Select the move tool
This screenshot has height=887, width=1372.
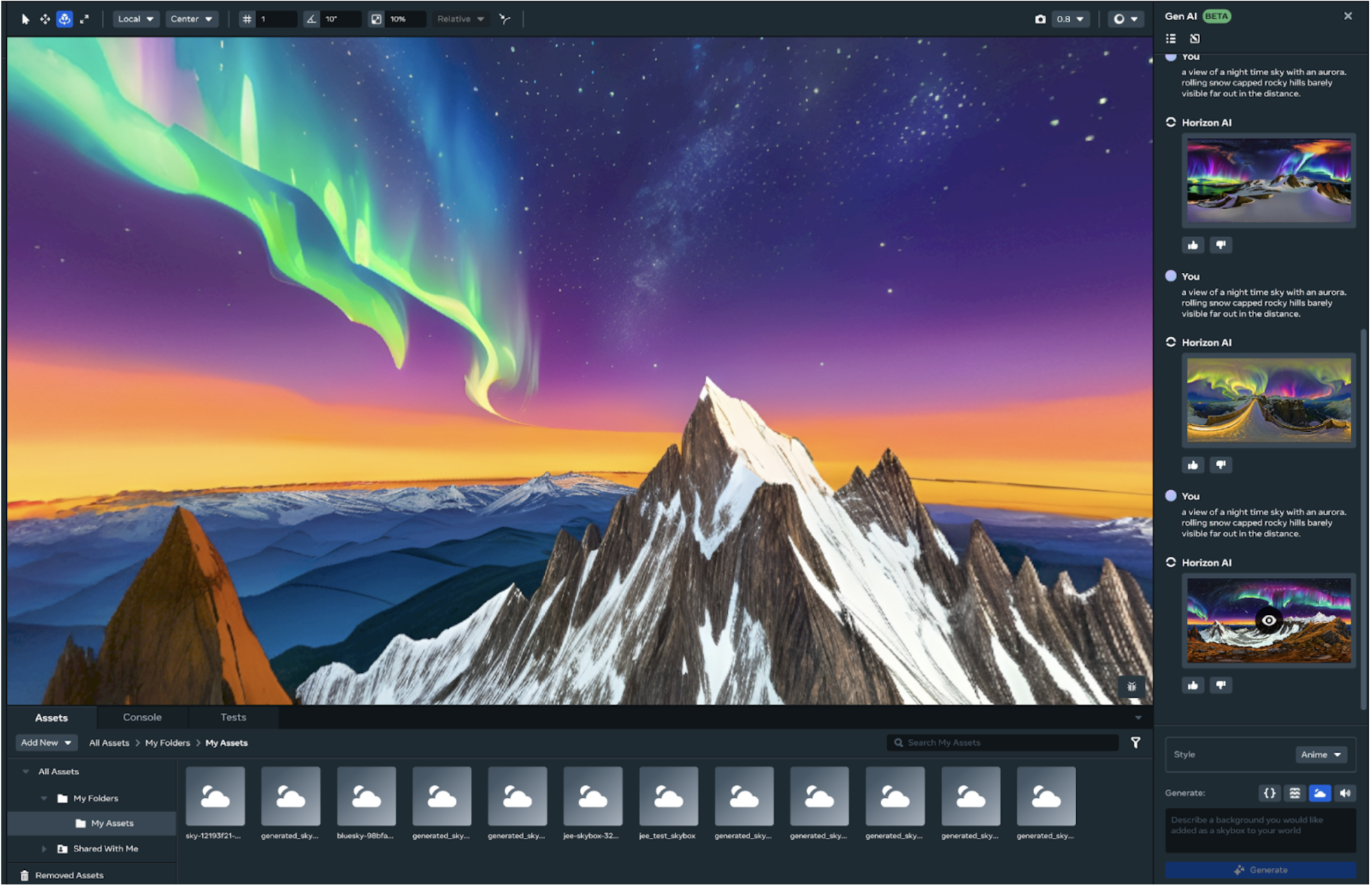tap(45, 19)
